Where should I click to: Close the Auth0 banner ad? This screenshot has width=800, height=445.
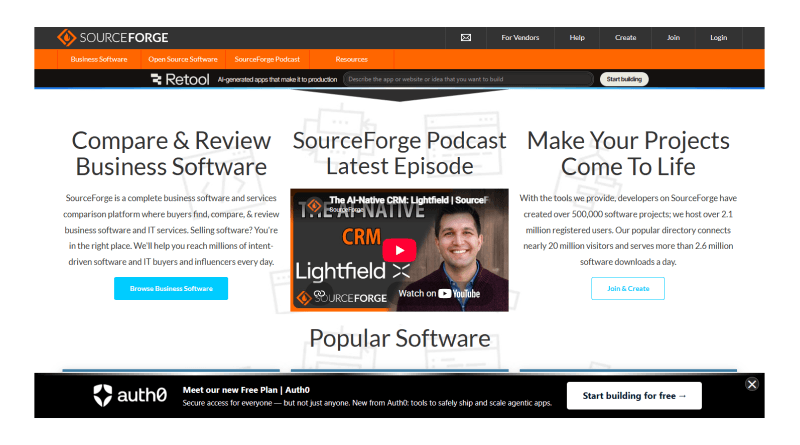click(752, 384)
